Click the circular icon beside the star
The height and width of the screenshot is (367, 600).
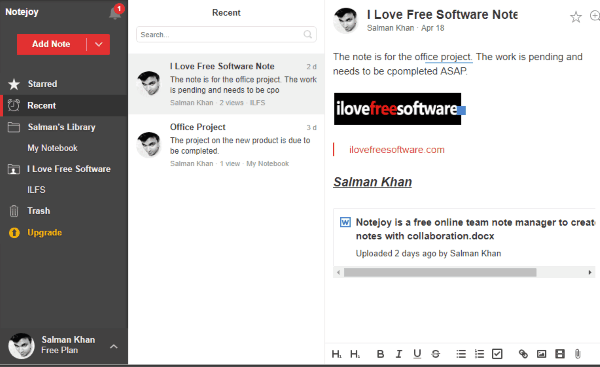pyautogui.click(x=595, y=16)
